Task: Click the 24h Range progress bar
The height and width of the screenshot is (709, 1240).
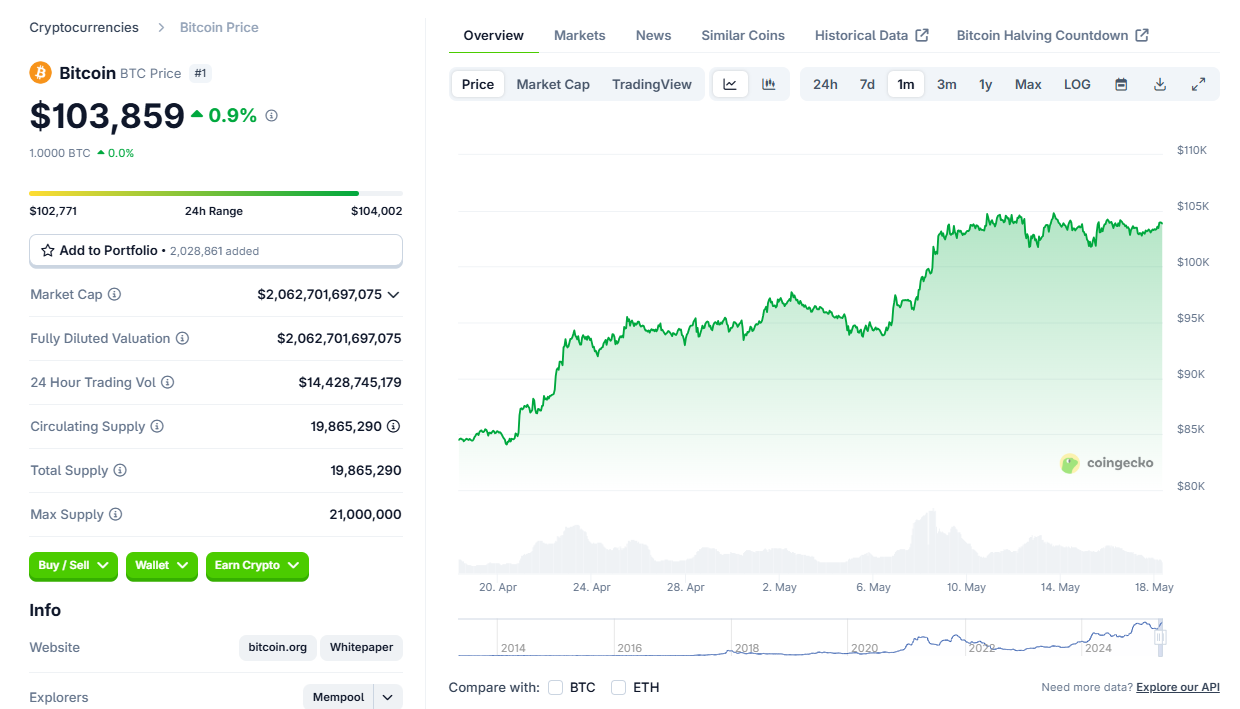Action: point(216,193)
